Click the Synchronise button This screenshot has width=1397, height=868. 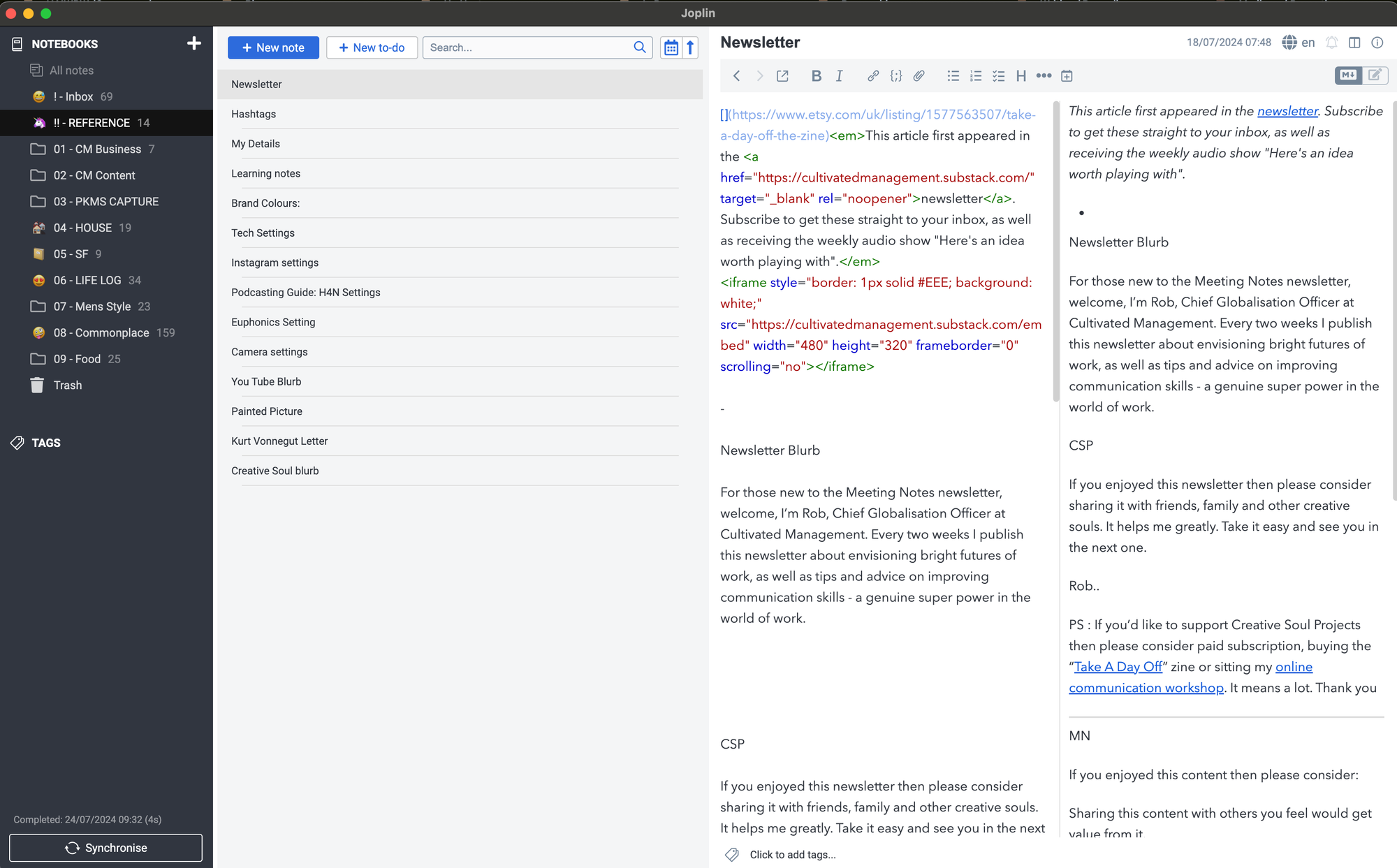click(x=105, y=848)
